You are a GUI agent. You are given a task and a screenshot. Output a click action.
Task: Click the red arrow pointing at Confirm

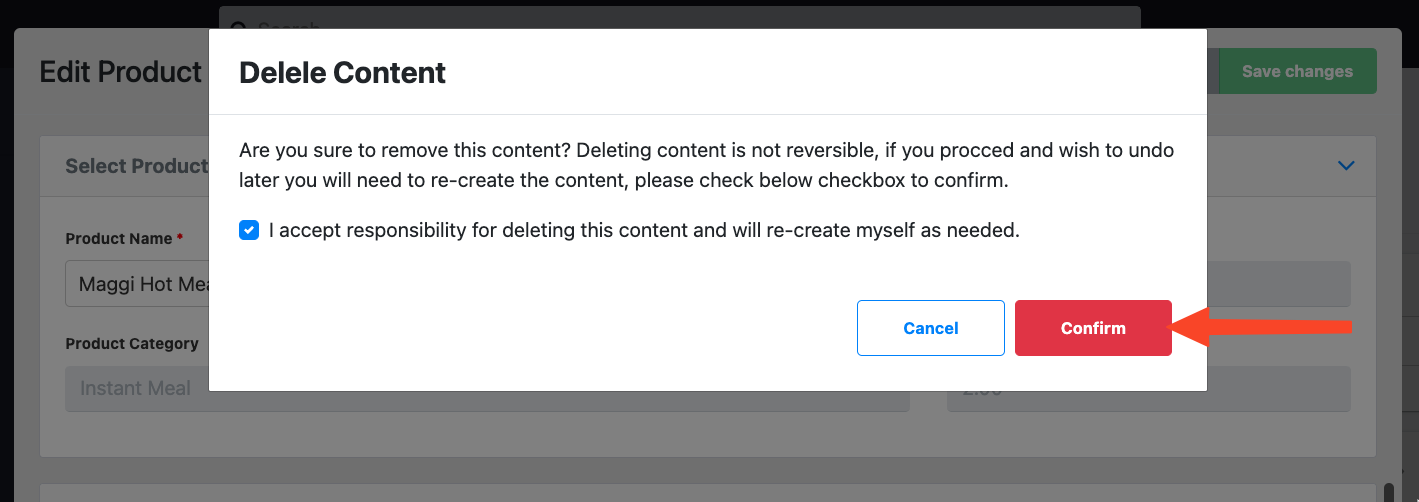click(1262, 327)
